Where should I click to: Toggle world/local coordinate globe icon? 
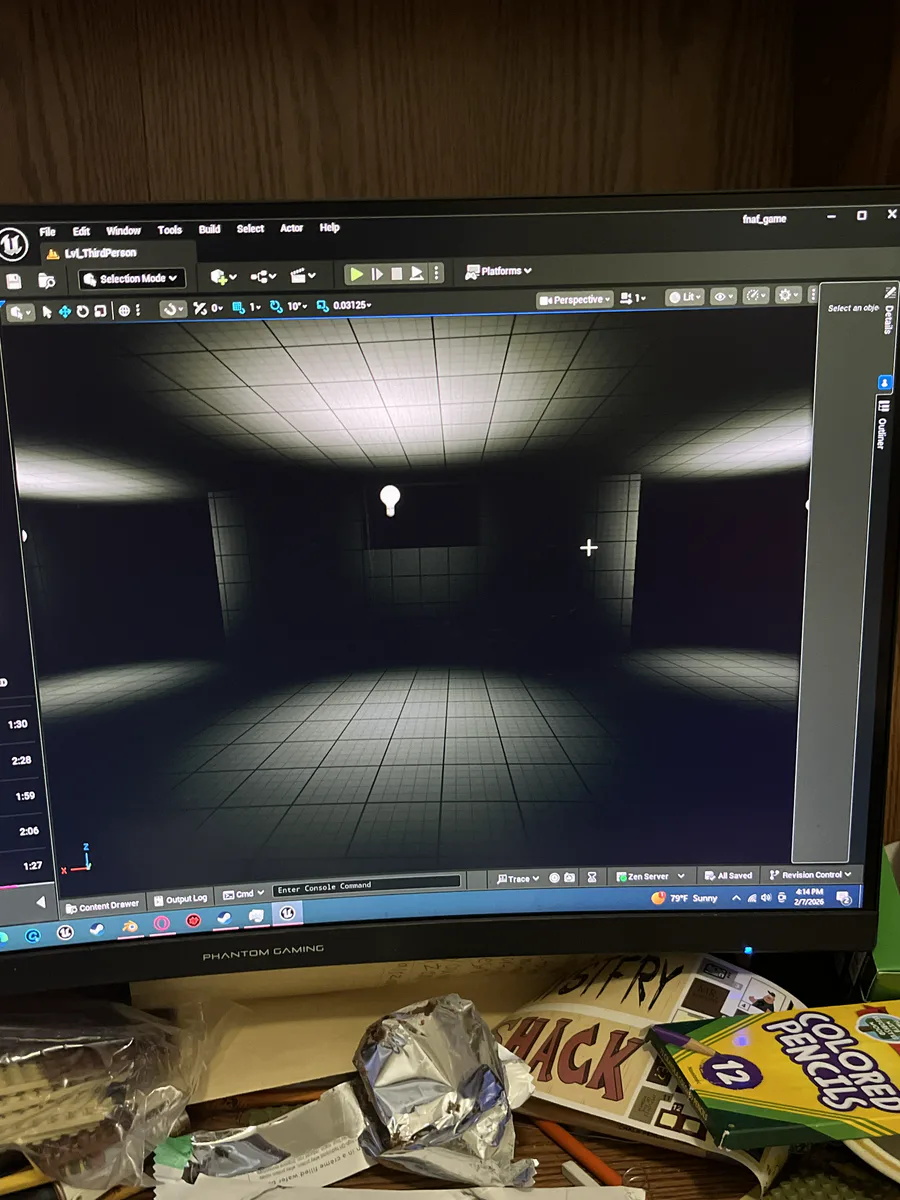pos(125,310)
